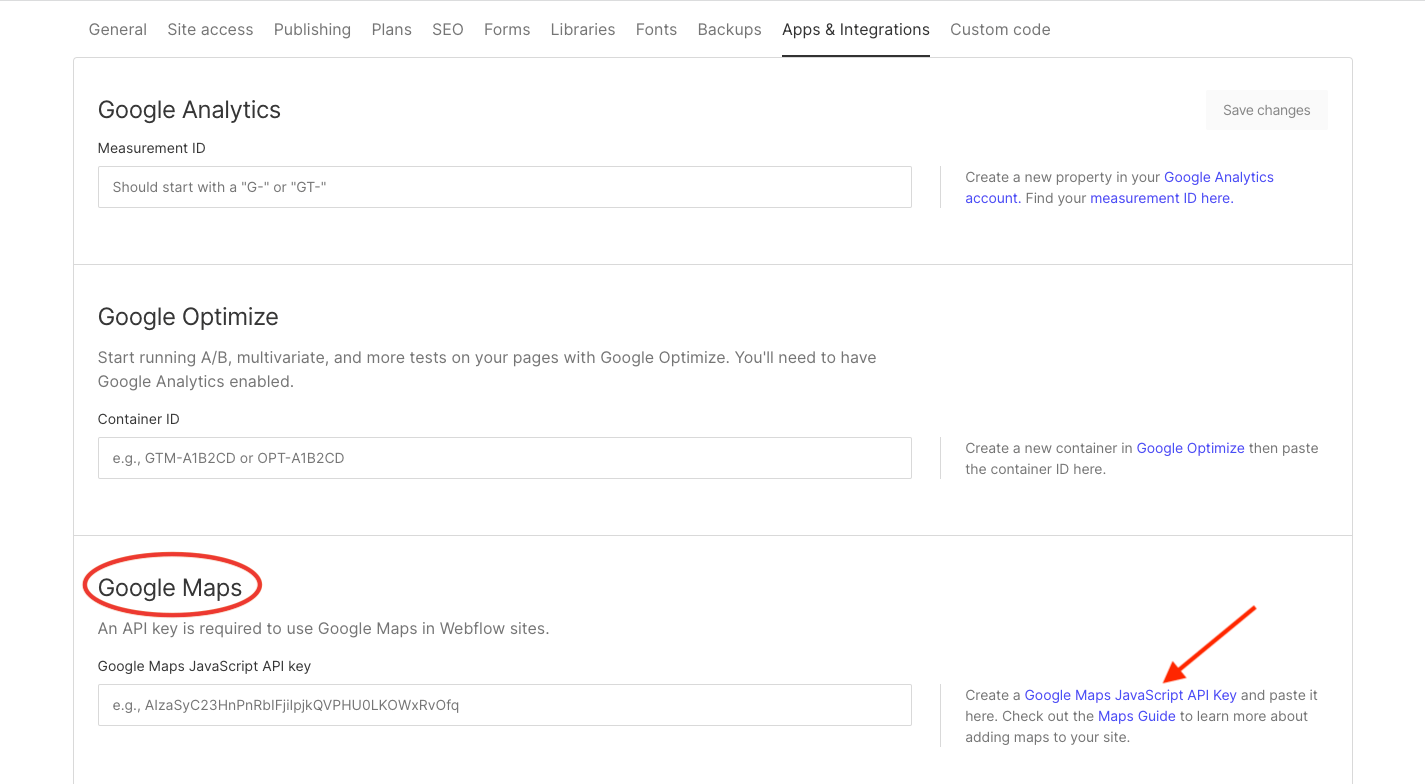Select the Plans tab
The height and width of the screenshot is (784, 1425).
[391, 29]
